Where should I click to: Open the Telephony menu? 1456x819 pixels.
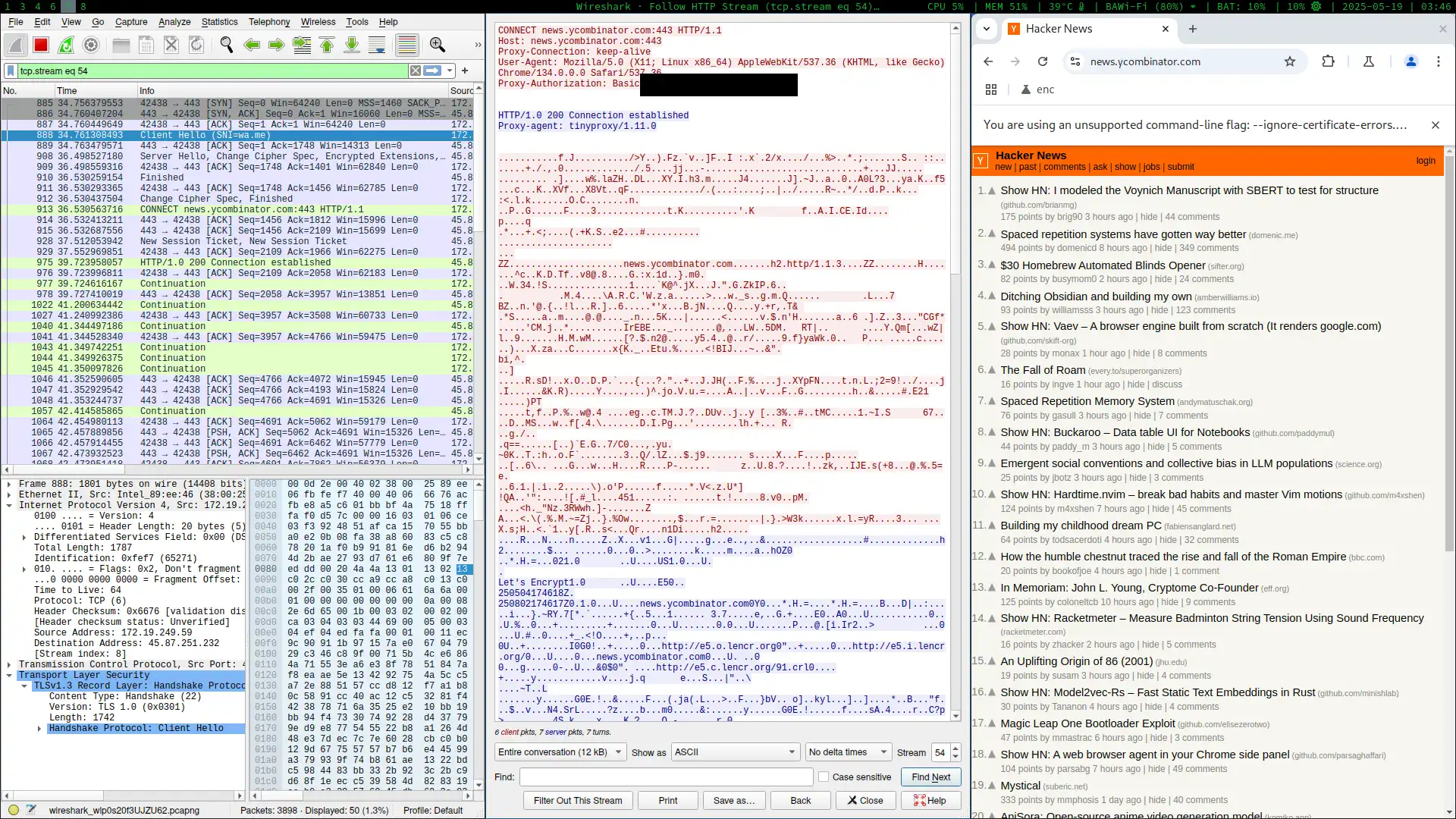[269, 22]
